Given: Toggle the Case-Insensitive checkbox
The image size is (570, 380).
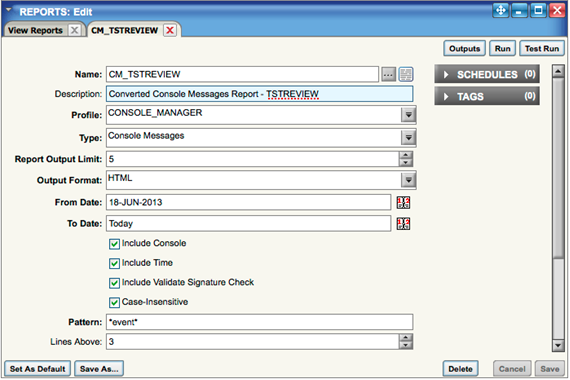Looking at the screenshot, I should click(x=114, y=303).
